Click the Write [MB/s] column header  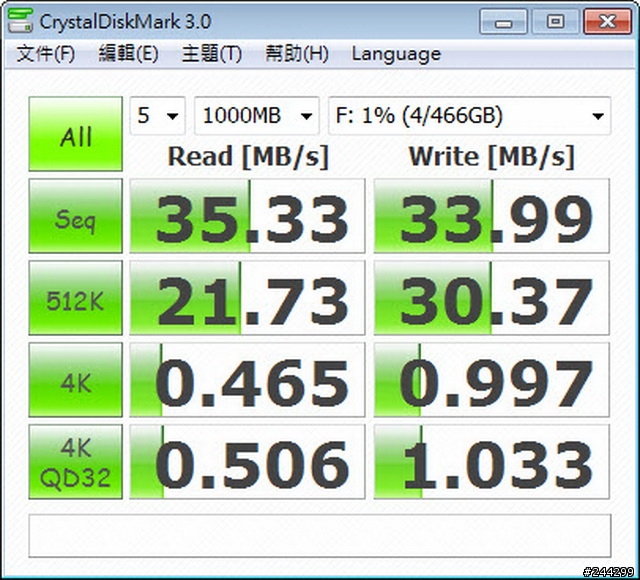(x=492, y=157)
